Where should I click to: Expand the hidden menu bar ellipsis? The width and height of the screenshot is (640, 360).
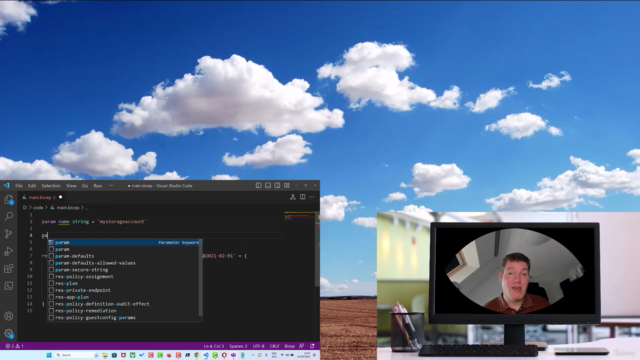[111, 185]
